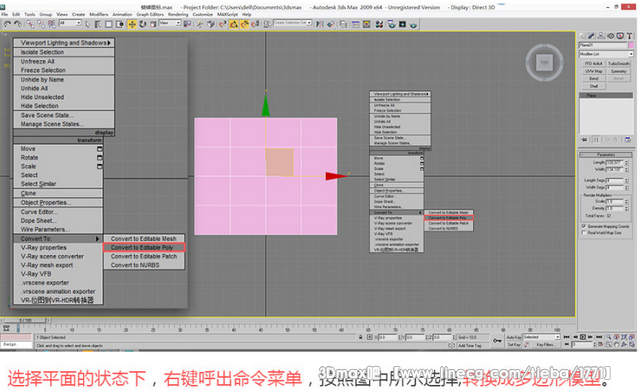The width and height of the screenshot is (640, 390).
Task: Apply the TurboSmooth modifier button
Action: [619, 64]
